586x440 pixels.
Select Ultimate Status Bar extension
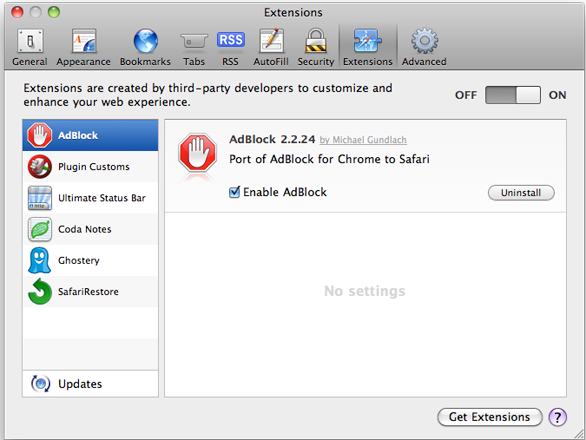[x=90, y=198]
